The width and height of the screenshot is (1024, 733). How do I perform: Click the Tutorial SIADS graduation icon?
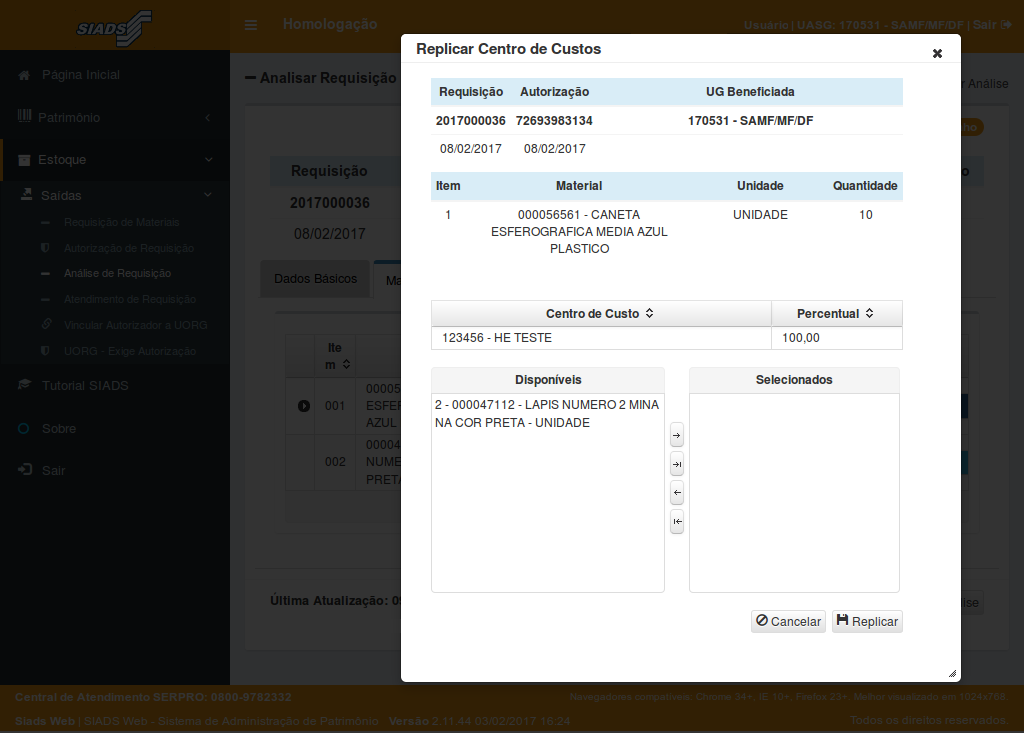(24, 384)
